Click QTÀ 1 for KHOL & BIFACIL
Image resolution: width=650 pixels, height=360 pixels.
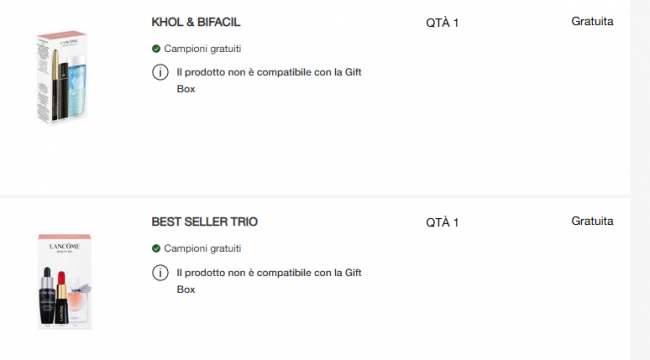(442, 22)
